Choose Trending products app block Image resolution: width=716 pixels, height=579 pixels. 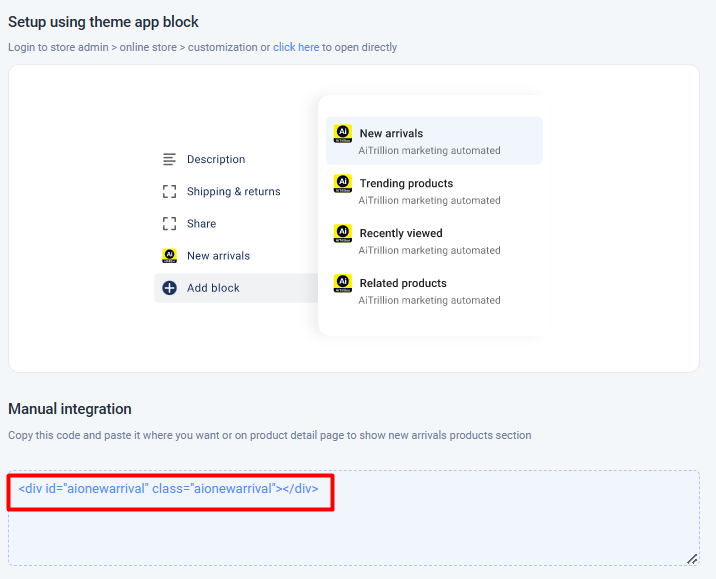coord(434,191)
